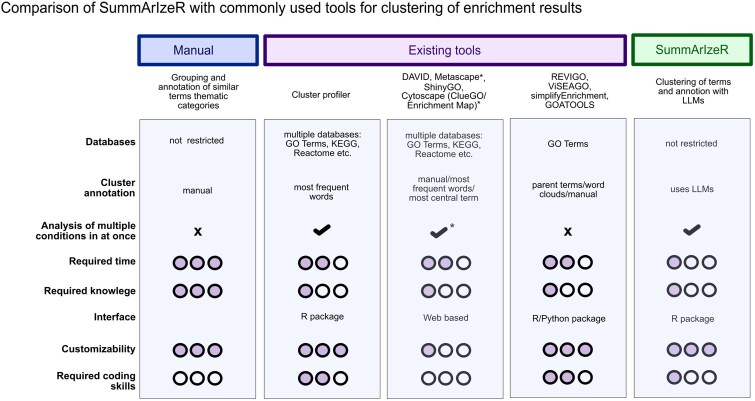This screenshot has height=401, width=755.
Task: Click the 'Web based' interface text
Action: 445,318
